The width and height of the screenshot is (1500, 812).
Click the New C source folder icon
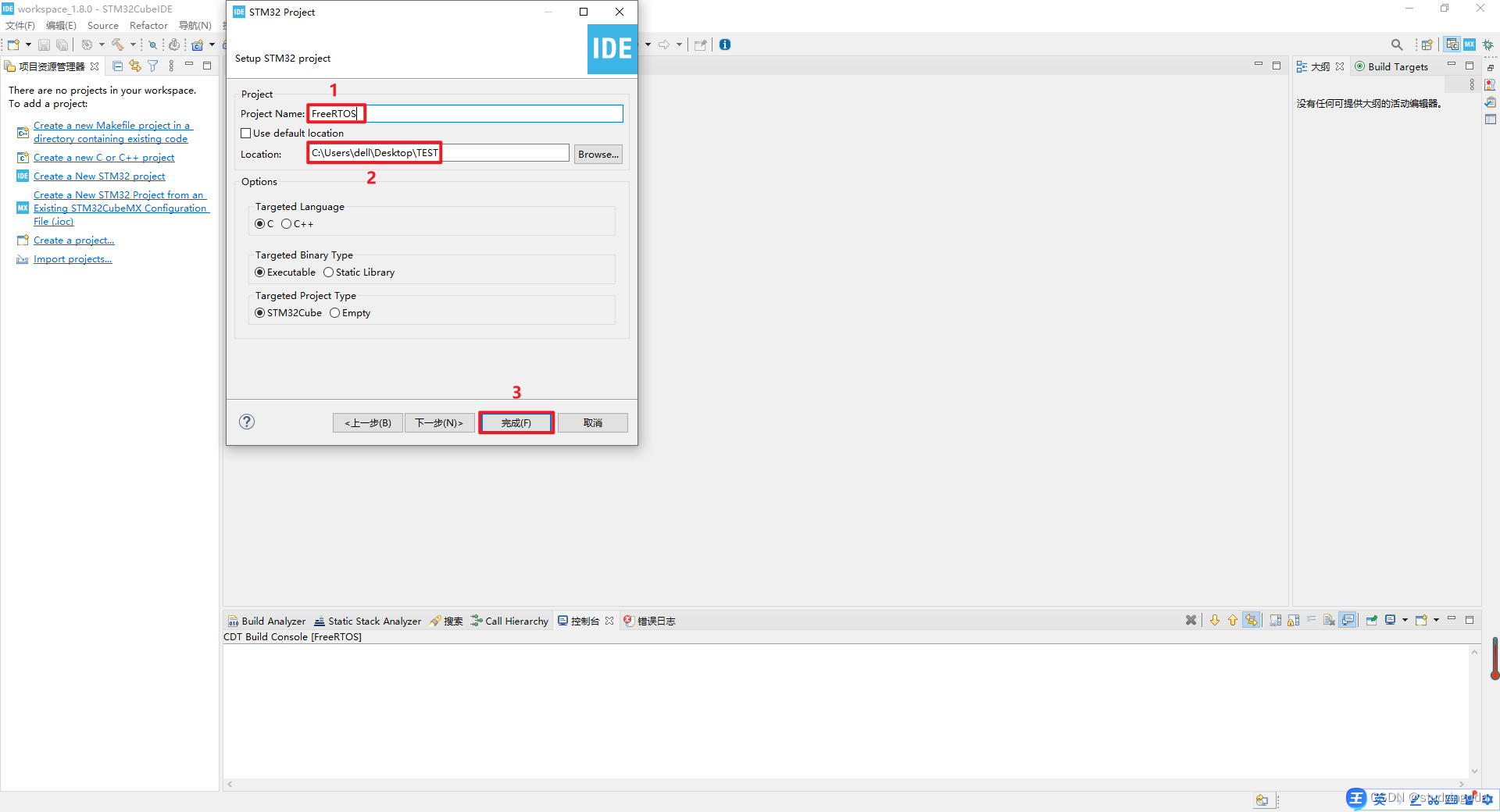pyautogui.click(x=198, y=45)
